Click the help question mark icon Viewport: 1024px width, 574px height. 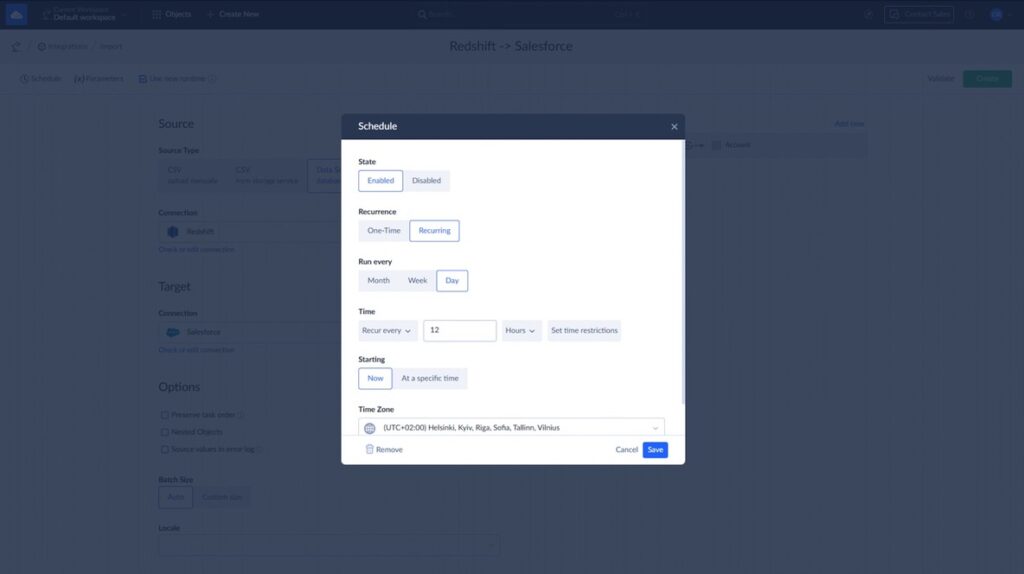coord(970,14)
